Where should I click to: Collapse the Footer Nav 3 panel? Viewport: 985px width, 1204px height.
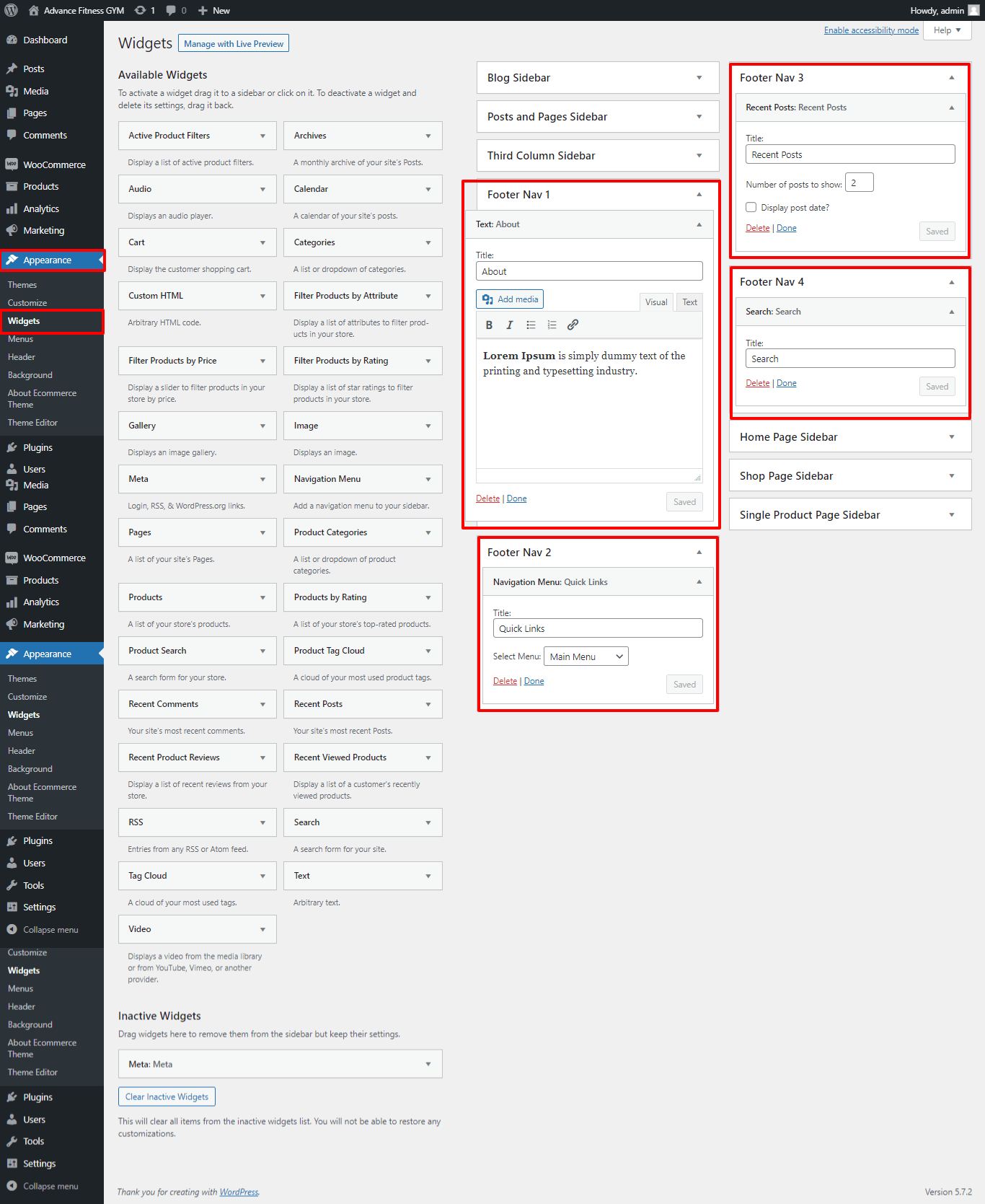[x=951, y=78]
